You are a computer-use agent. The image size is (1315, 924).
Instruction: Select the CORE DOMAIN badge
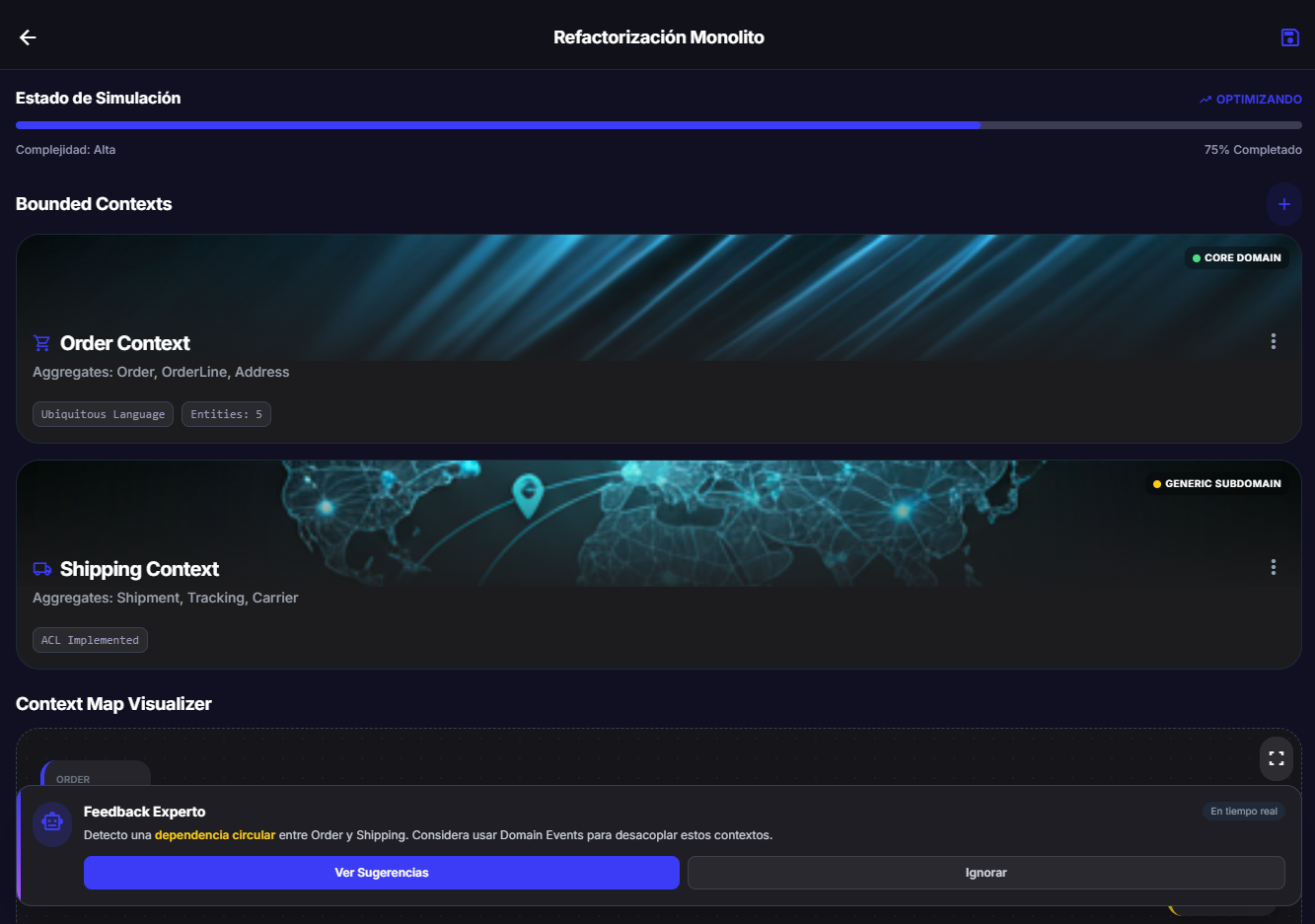pos(1236,257)
